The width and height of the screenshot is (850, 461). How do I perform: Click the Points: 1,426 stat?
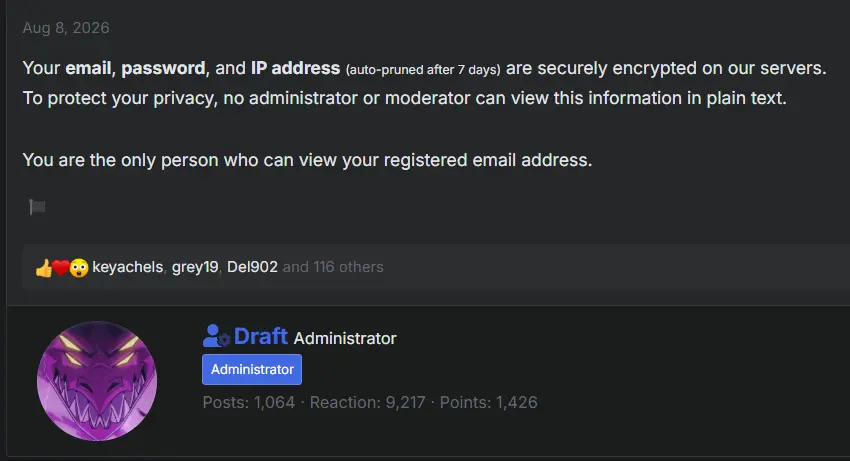pyautogui.click(x=488, y=402)
